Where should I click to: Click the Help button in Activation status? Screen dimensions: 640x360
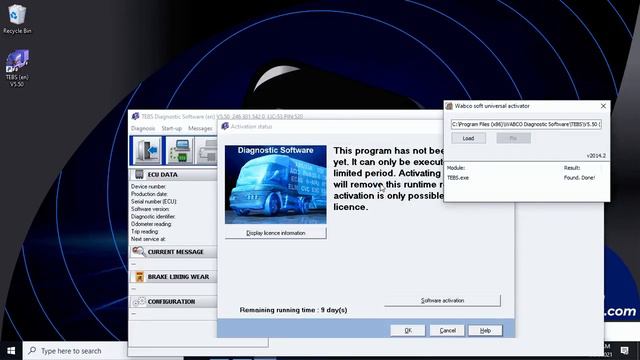click(x=485, y=330)
